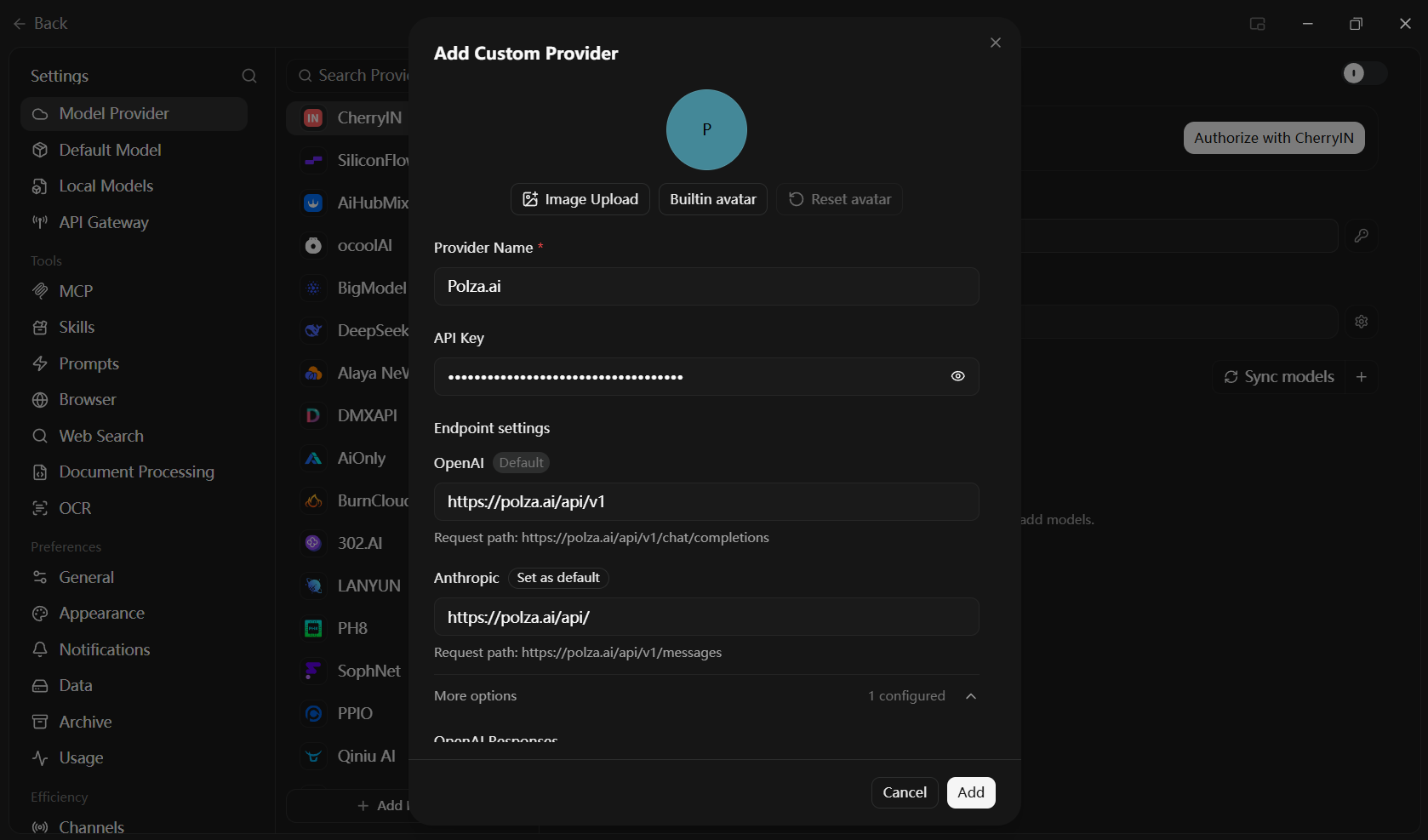Open Channels settings
The width and height of the screenshot is (1428, 840).
pyautogui.click(x=134, y=827)
